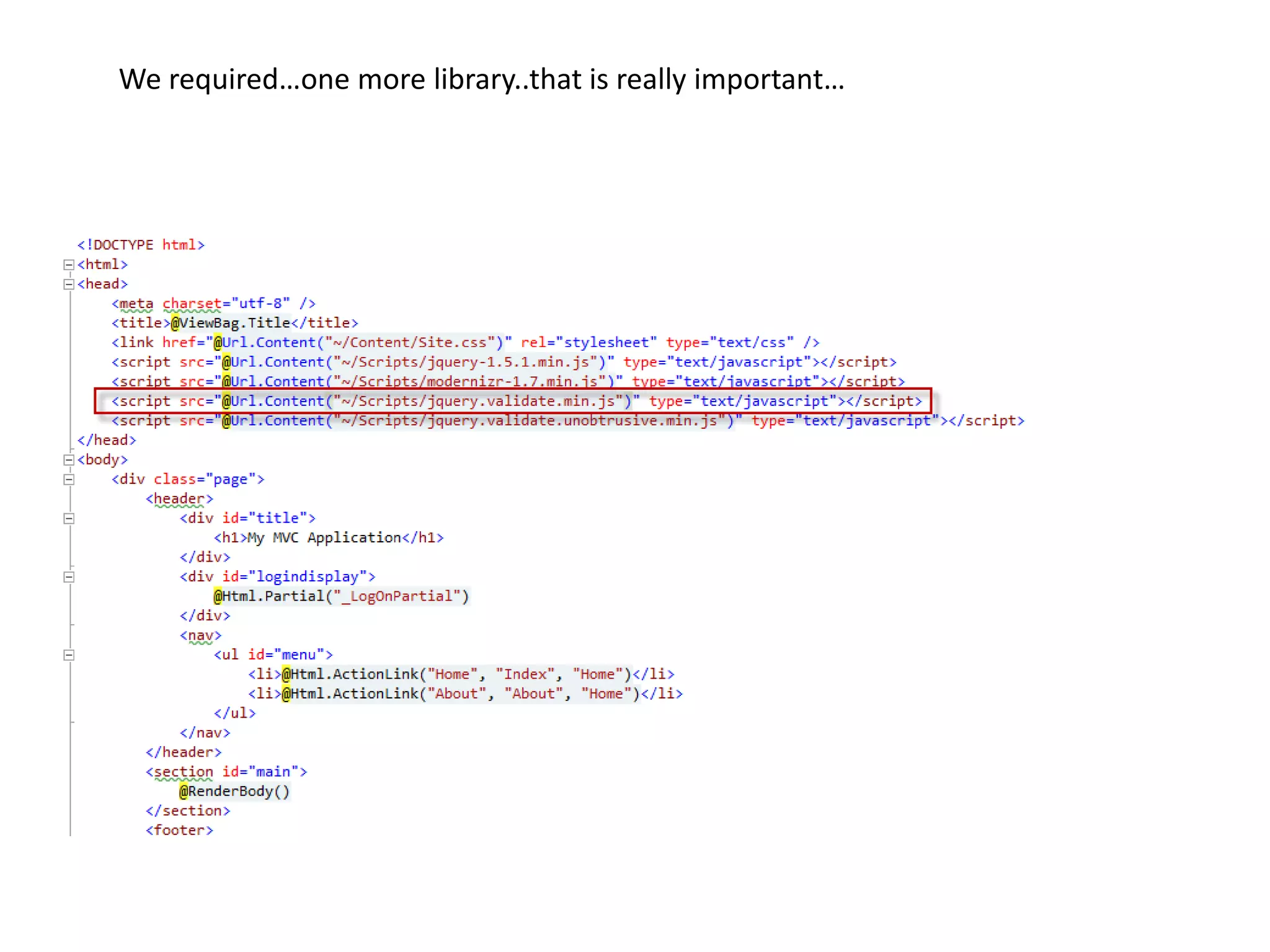
Task: Click the @ViewBag.Title title line
Action: coord(234,324)
